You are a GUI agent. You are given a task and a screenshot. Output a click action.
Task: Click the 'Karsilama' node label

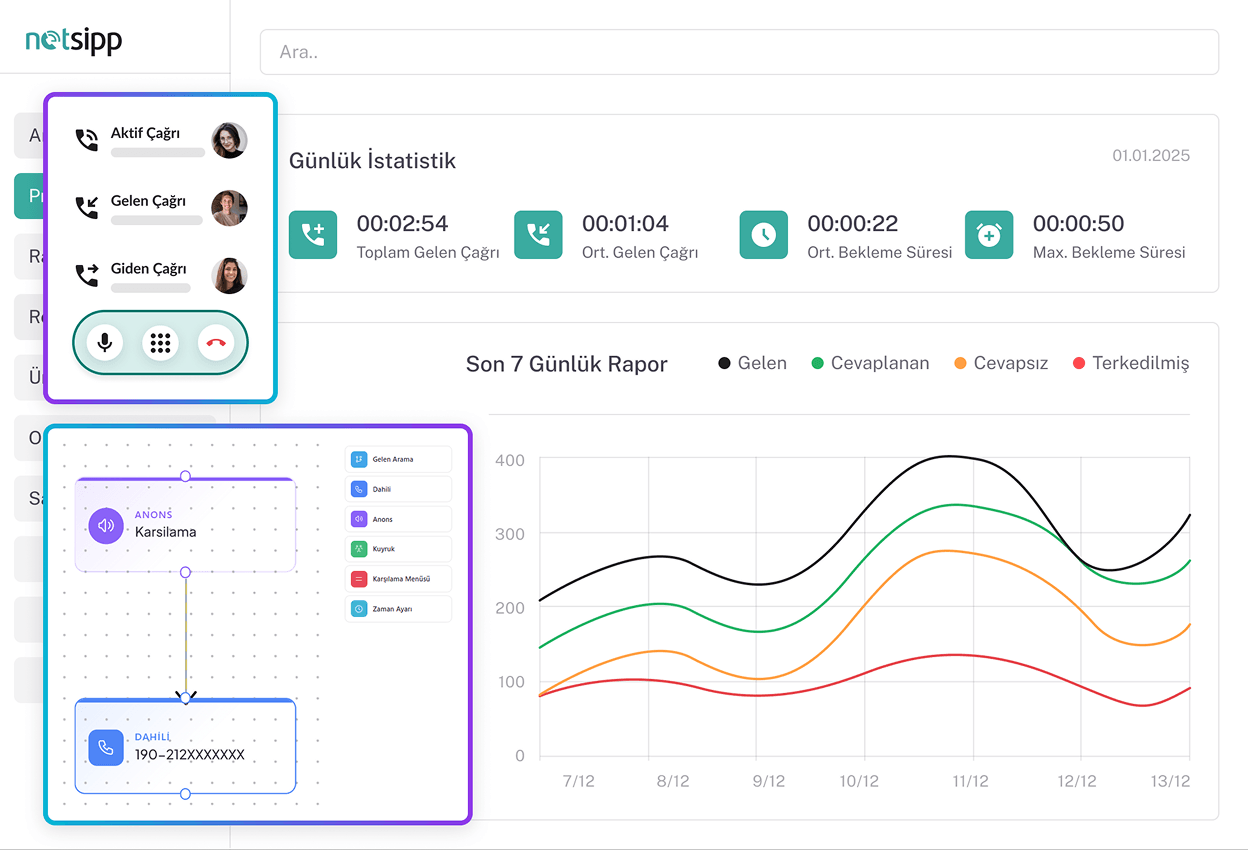click(166, 532)
